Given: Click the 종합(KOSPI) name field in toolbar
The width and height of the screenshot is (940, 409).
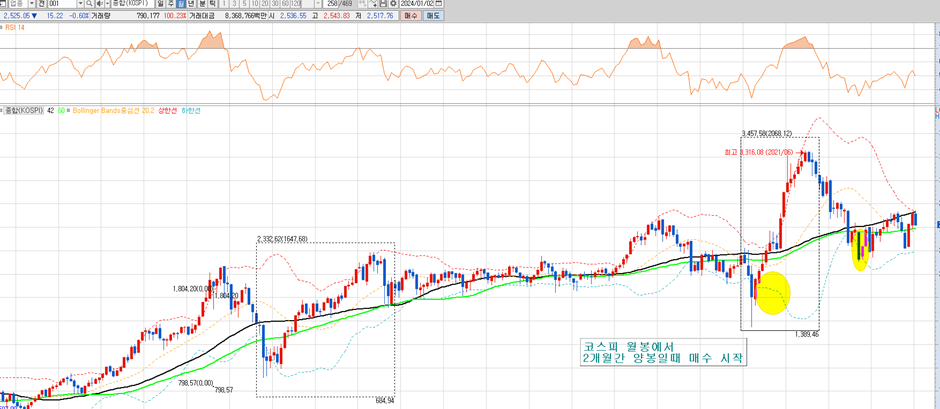Looking at the screenshot, I should 131,3.
